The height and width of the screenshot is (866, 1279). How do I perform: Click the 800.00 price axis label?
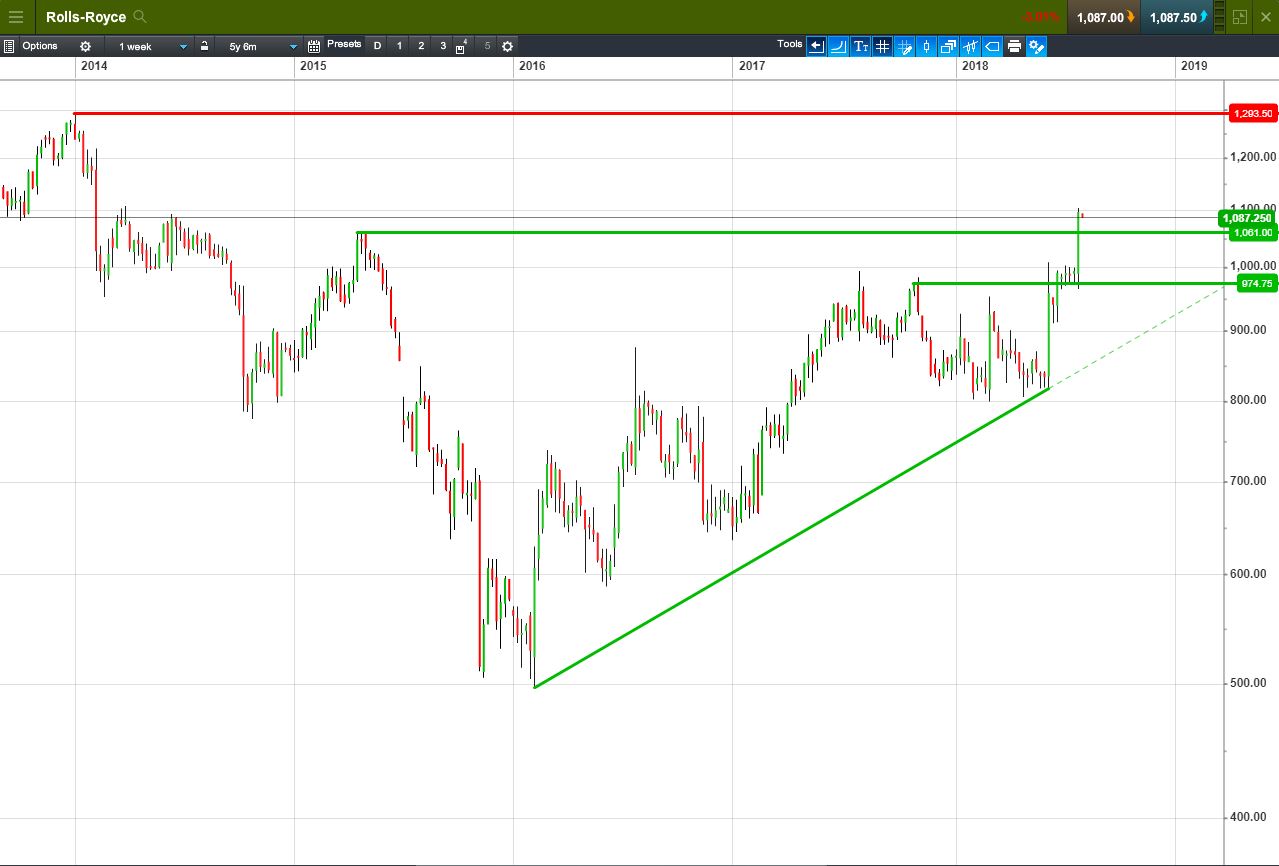click(1250, 400)
